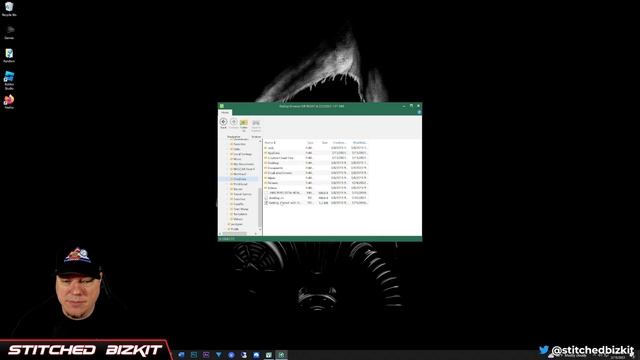The image size is (640, 360).
Task: Select Local Settings in navigation tree
Action: (242, 154)
